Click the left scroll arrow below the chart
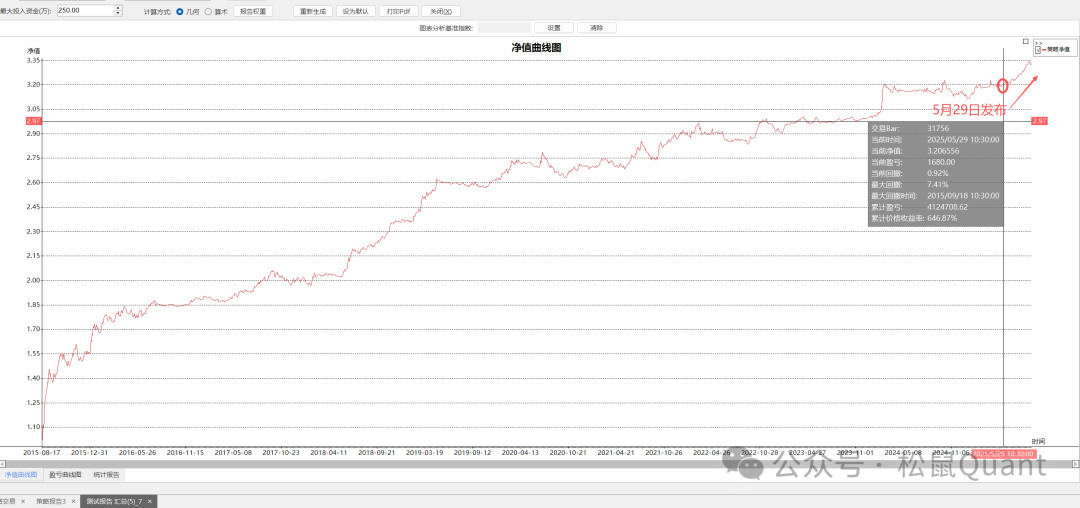The height and width of the screenshot is (508, 1080). pos(4,464)
